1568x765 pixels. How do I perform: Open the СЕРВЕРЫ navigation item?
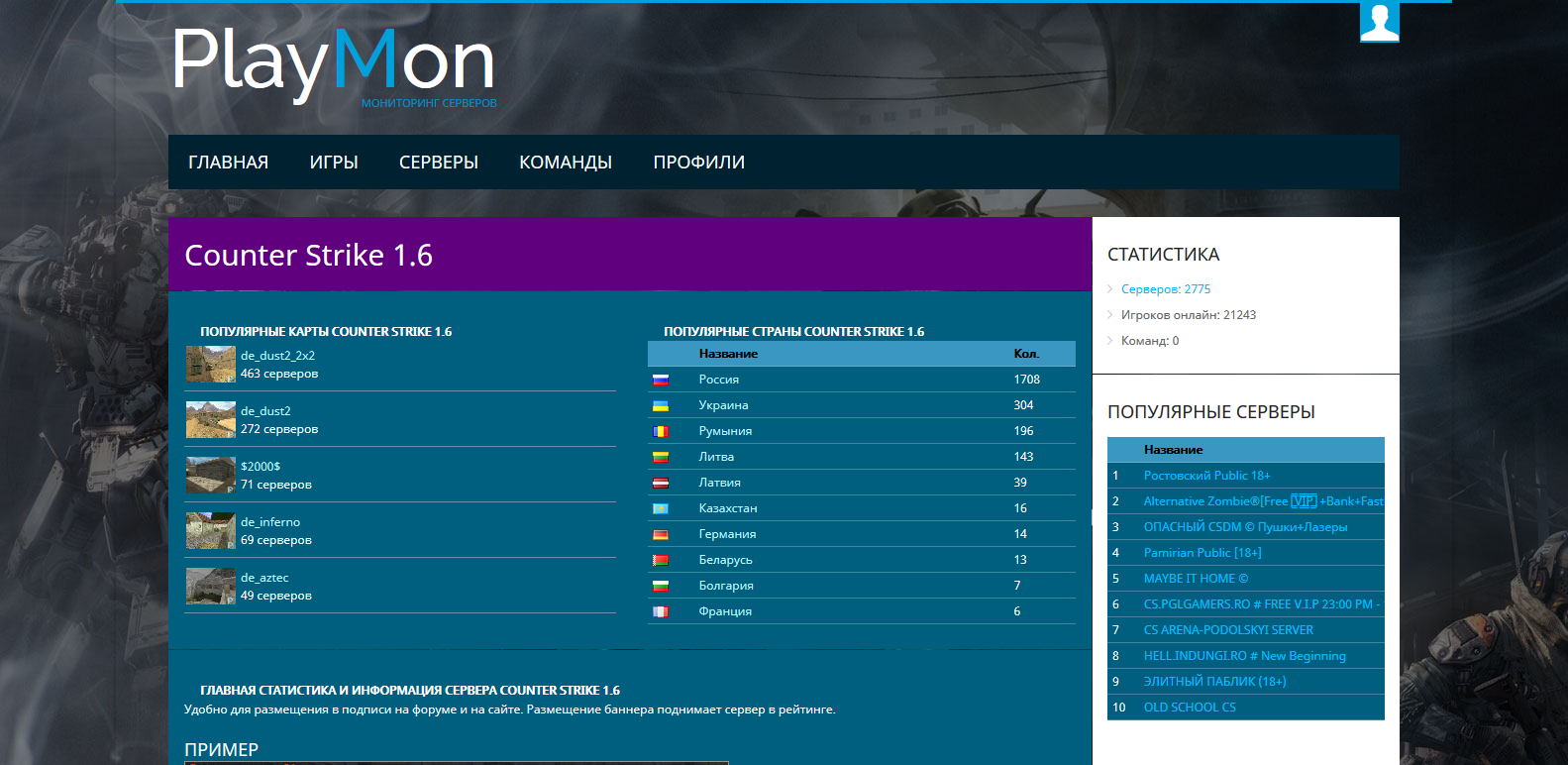coord(439,163)
